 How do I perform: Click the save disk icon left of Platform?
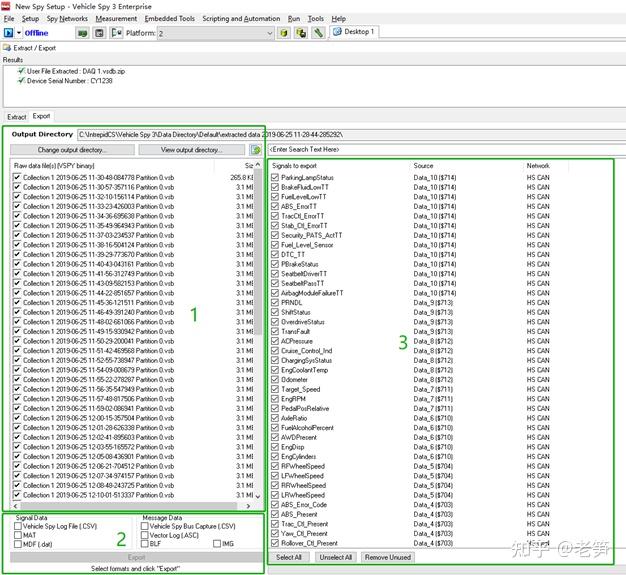[x=99, y=33]
